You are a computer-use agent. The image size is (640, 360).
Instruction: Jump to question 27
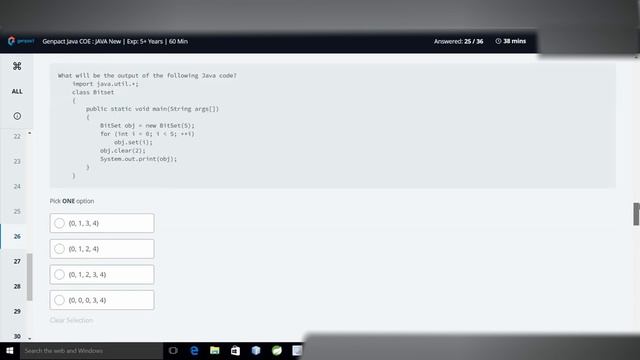click(x=17, y=261)
